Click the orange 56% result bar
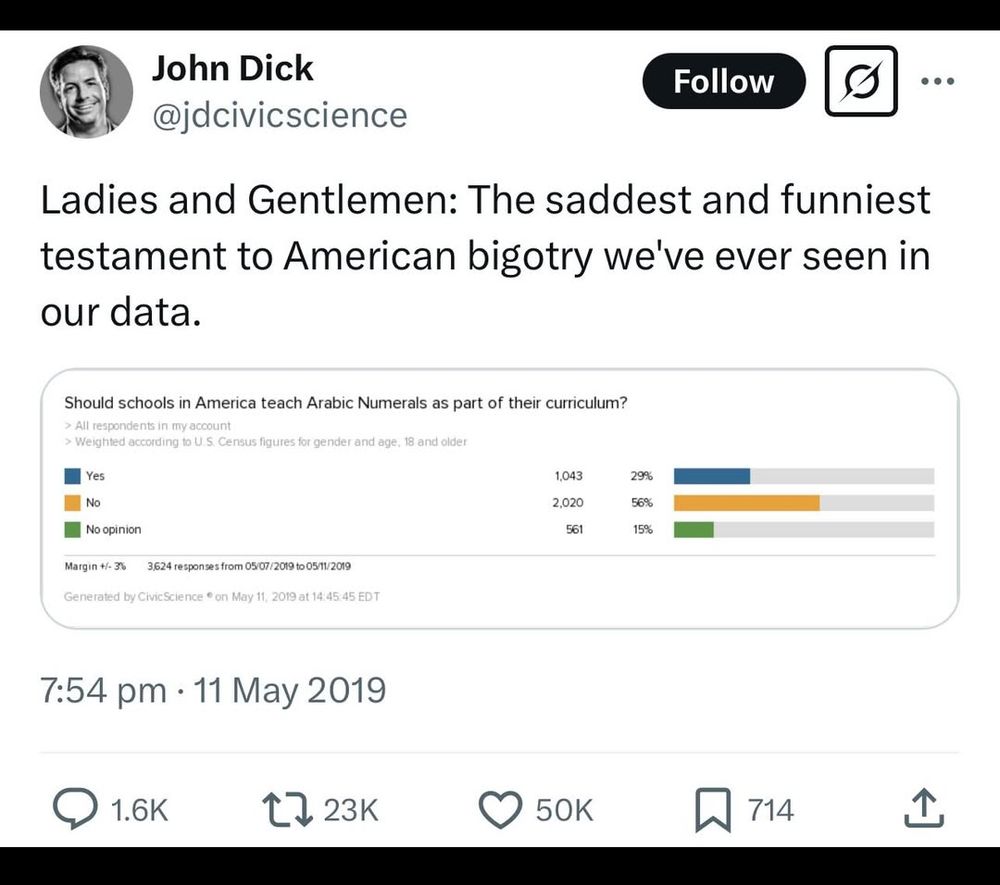1000x885 pixels. point(747,503)
